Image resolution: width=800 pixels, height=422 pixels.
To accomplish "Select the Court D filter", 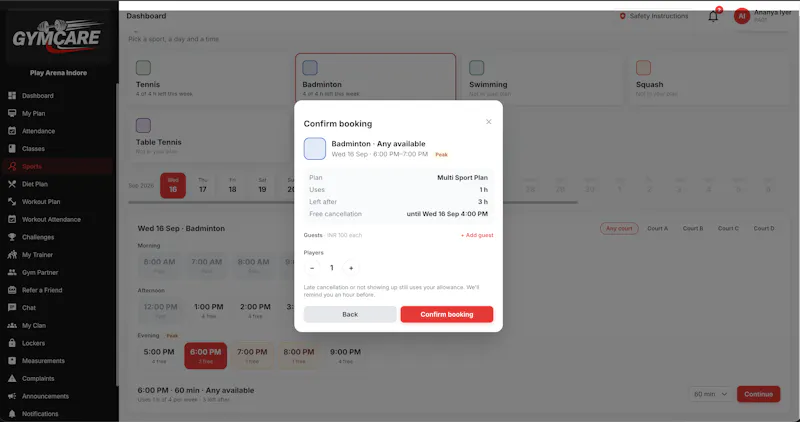I will coord(764,229).
